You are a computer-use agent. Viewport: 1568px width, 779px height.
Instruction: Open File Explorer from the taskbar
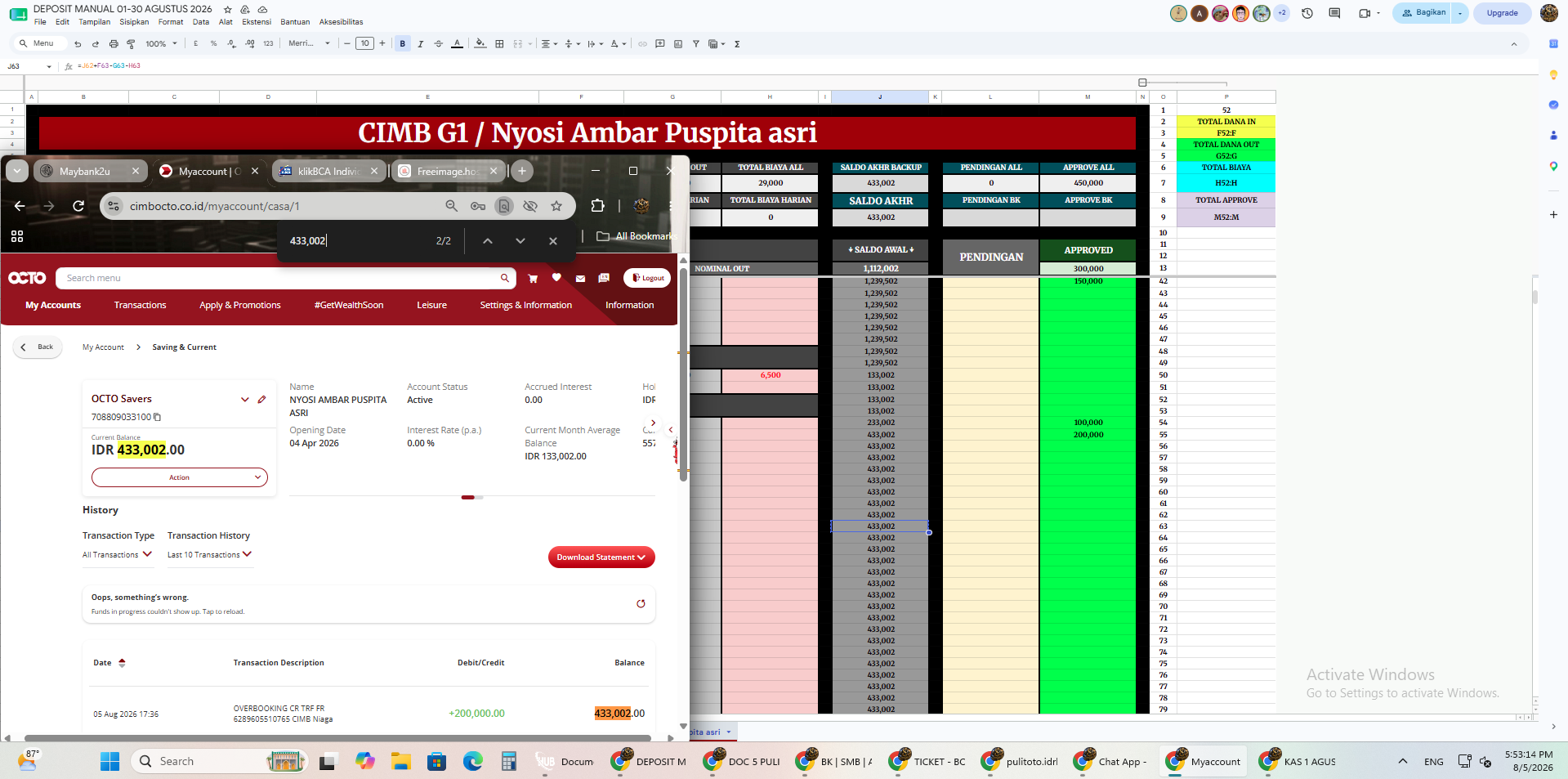click(400, 762)
